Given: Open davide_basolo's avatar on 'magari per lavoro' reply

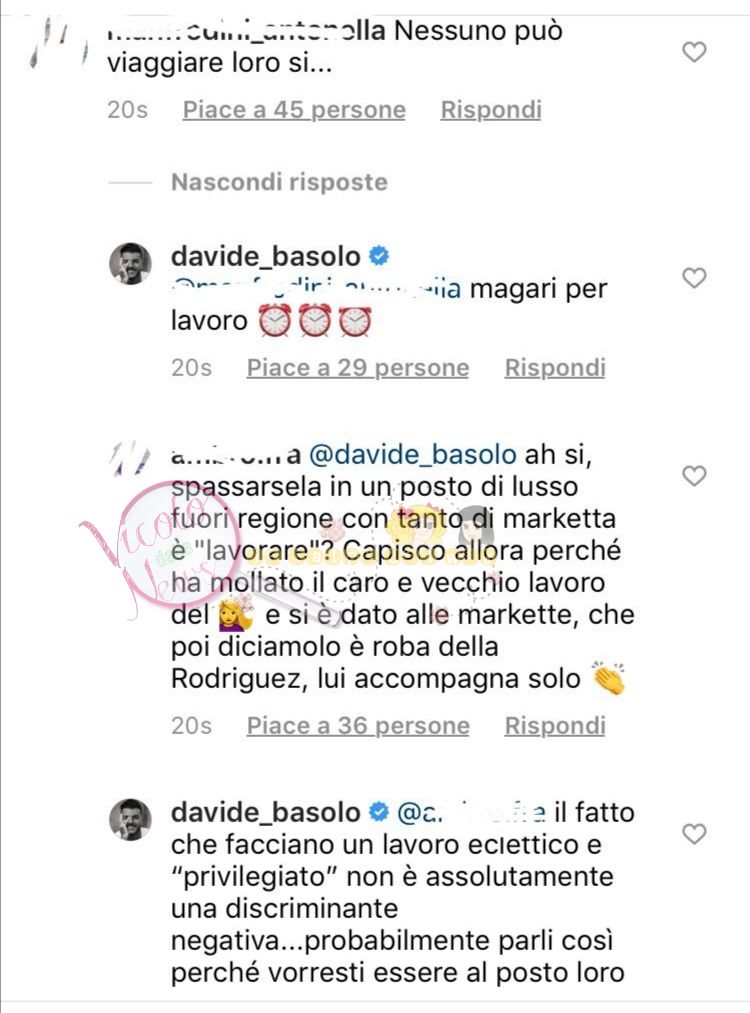Looking at the screenshot, I should [x=130, y=264].
